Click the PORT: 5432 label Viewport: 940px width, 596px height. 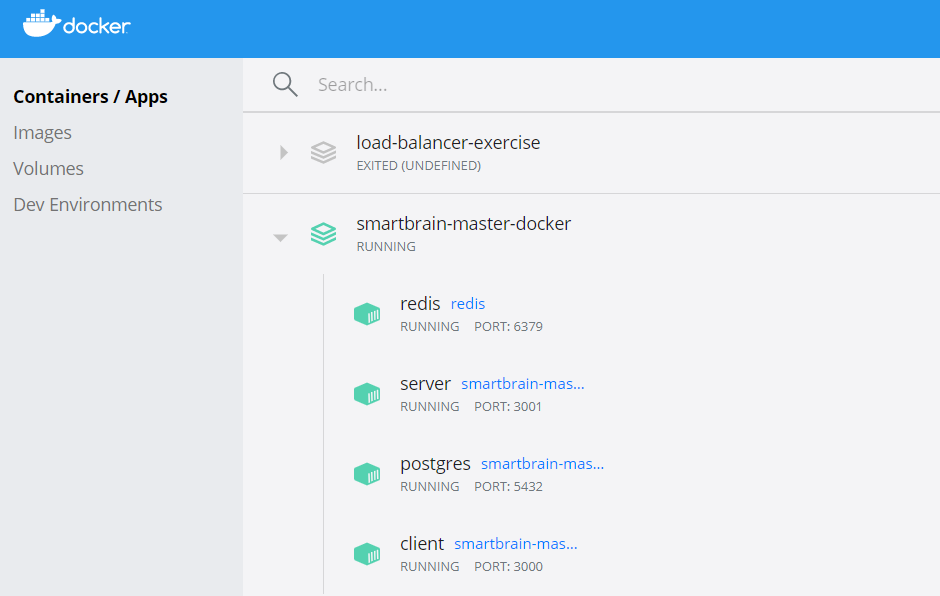tap(508, 487)
